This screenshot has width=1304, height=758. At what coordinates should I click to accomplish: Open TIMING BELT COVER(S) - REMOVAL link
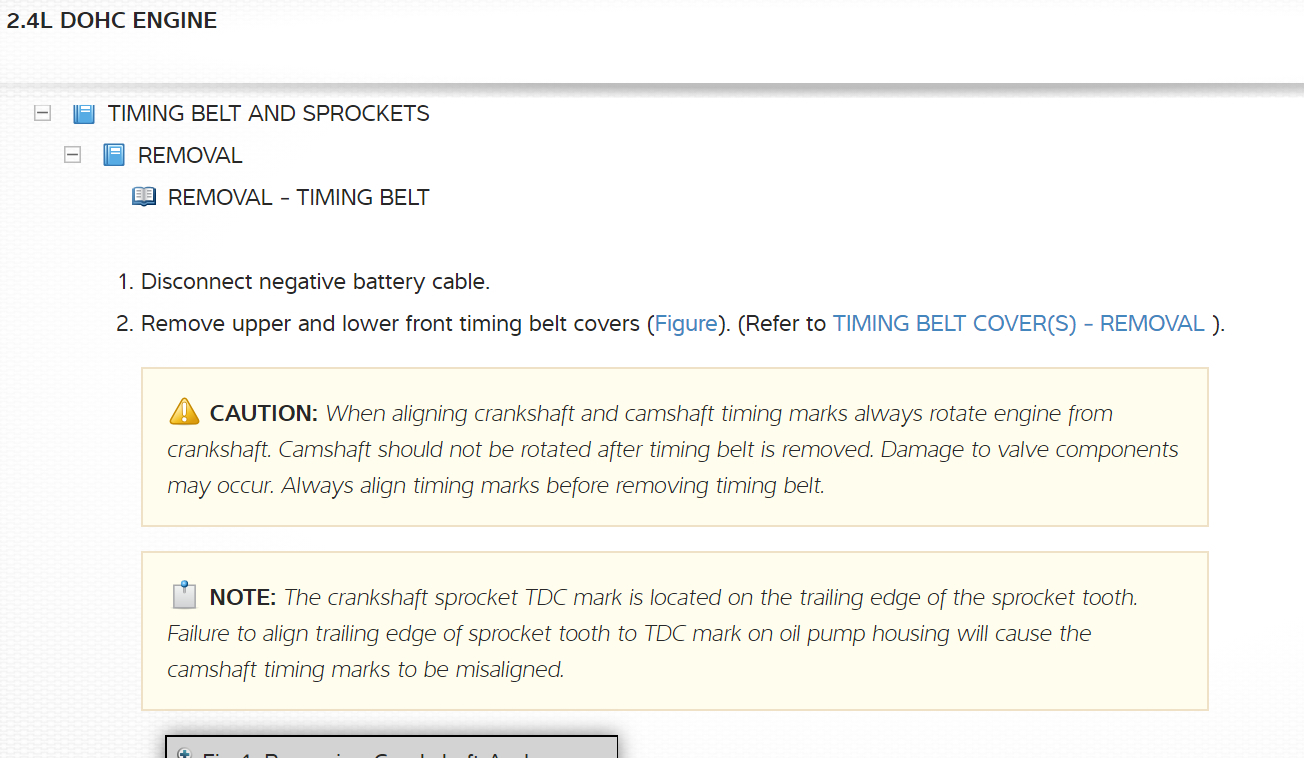tap(1018, 324)
